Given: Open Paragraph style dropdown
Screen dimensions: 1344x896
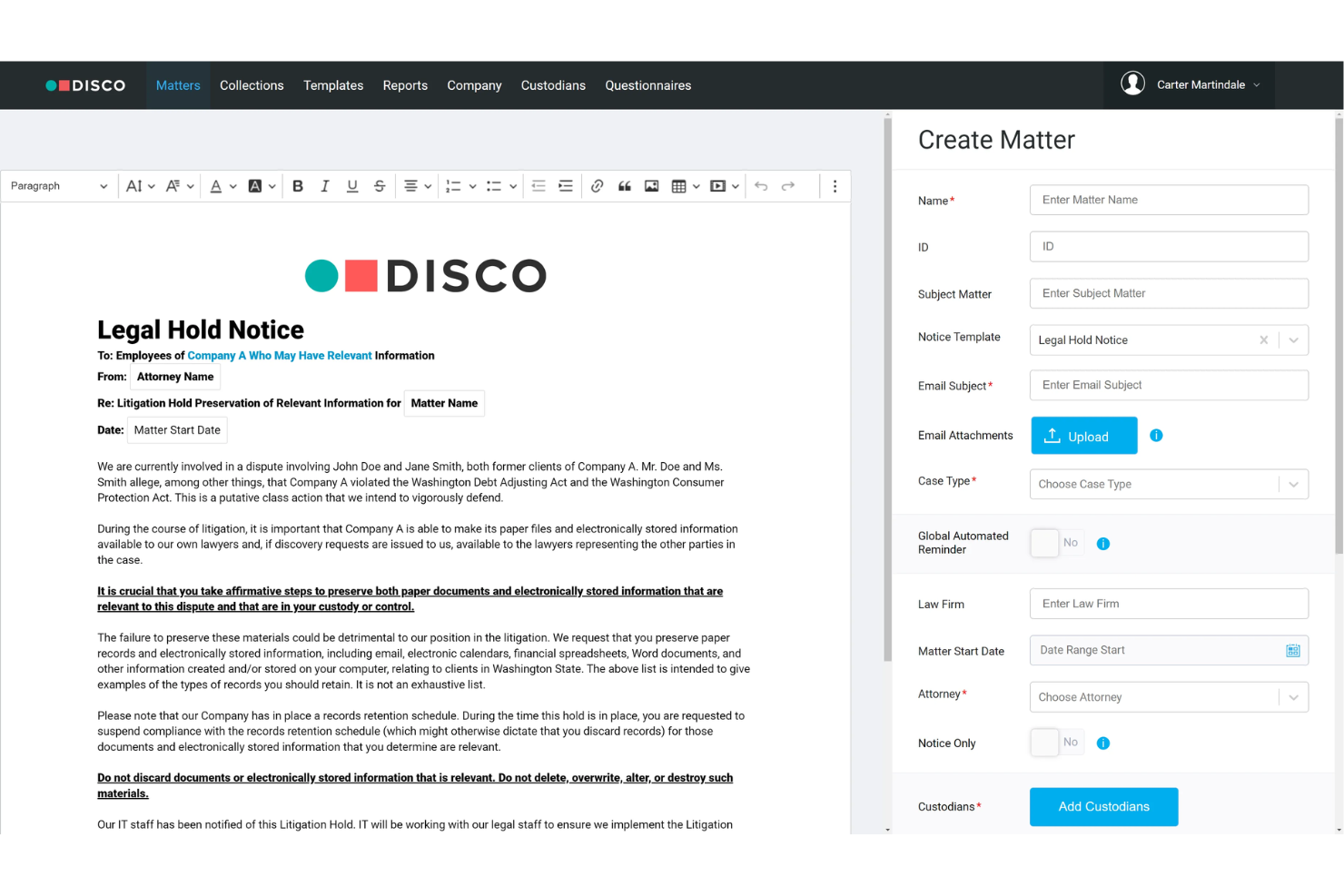Looking at the screenshot, I should 59,186.
